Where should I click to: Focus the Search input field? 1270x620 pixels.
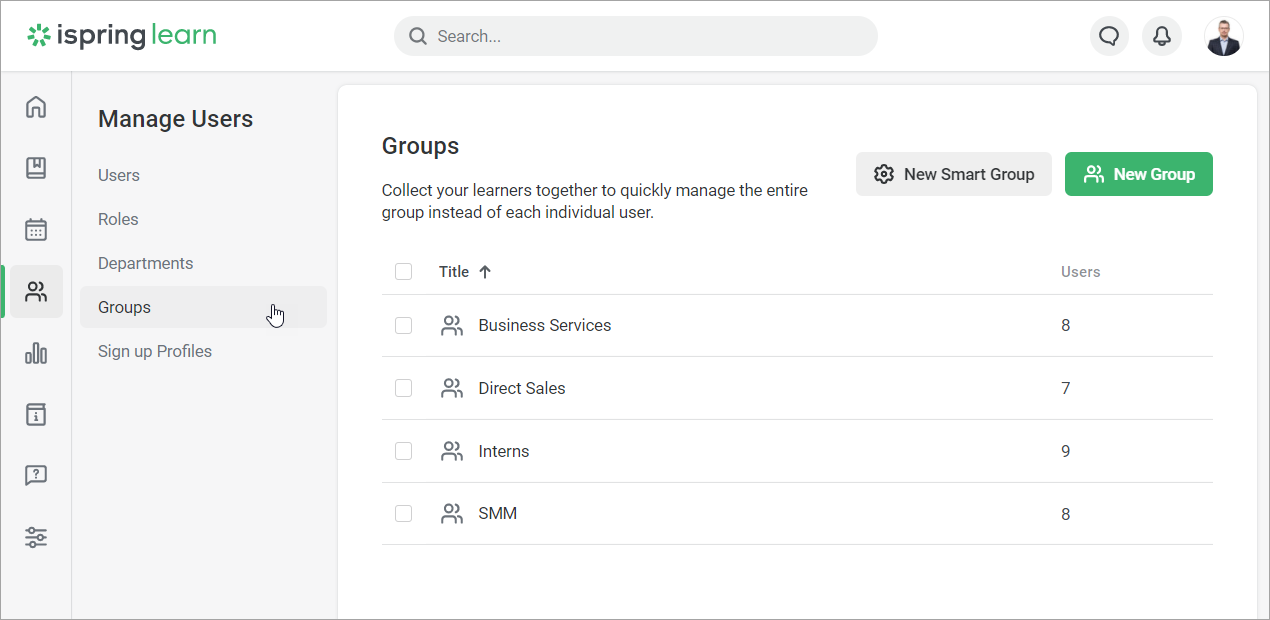point(636,36)
